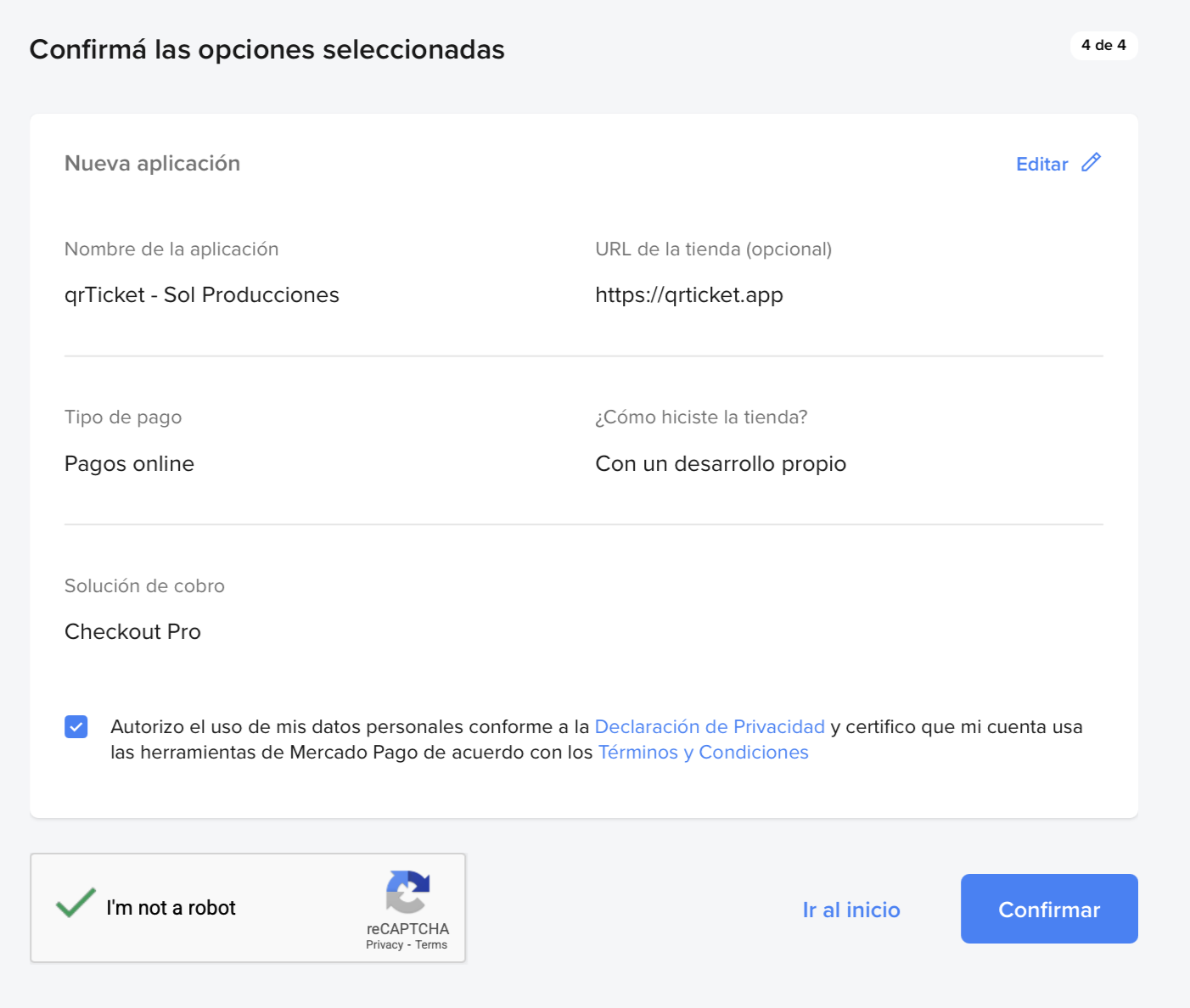The image size is (1190, 1008).
Task: Click the https://qrticket.app URL value
Action: pyautogui.click(x=689, y=294)
